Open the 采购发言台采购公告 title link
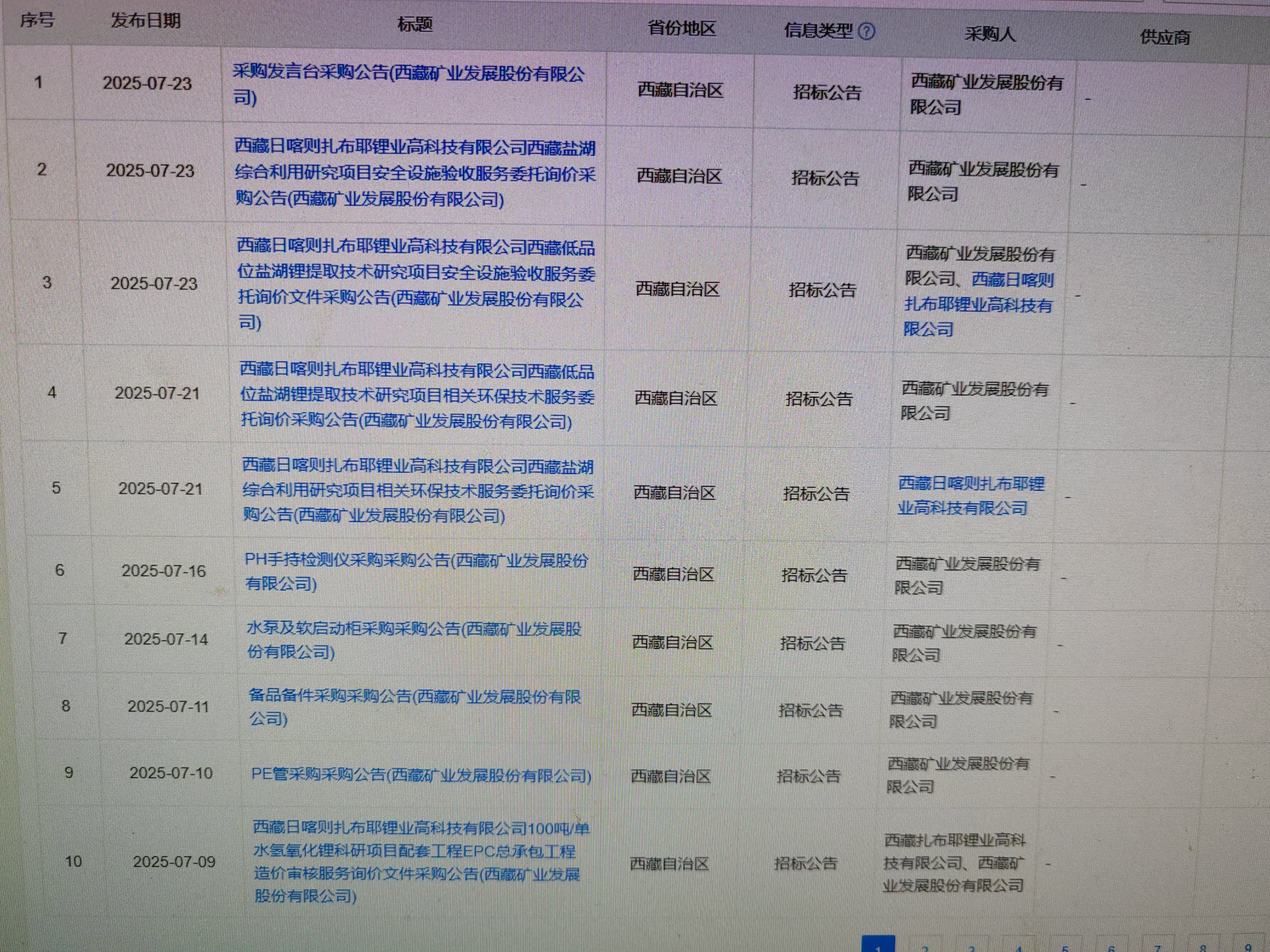1270x952 pixels. 409,85
